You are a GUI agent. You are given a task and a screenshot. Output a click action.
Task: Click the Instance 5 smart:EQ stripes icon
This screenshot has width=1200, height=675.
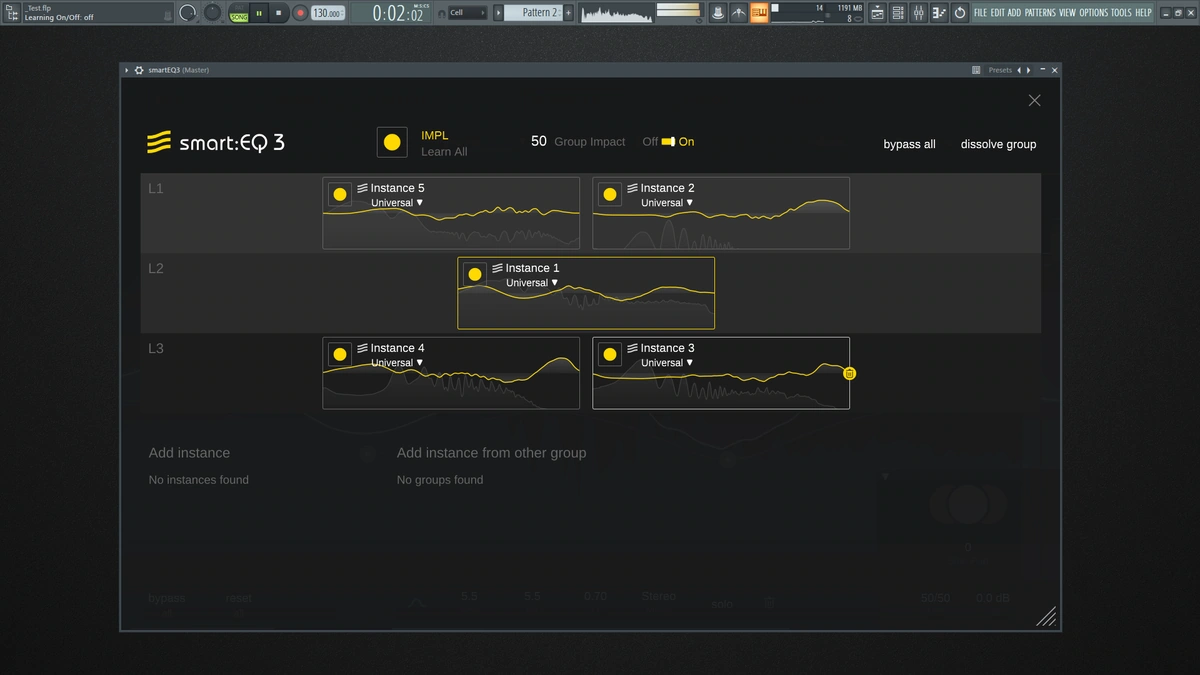363,188
